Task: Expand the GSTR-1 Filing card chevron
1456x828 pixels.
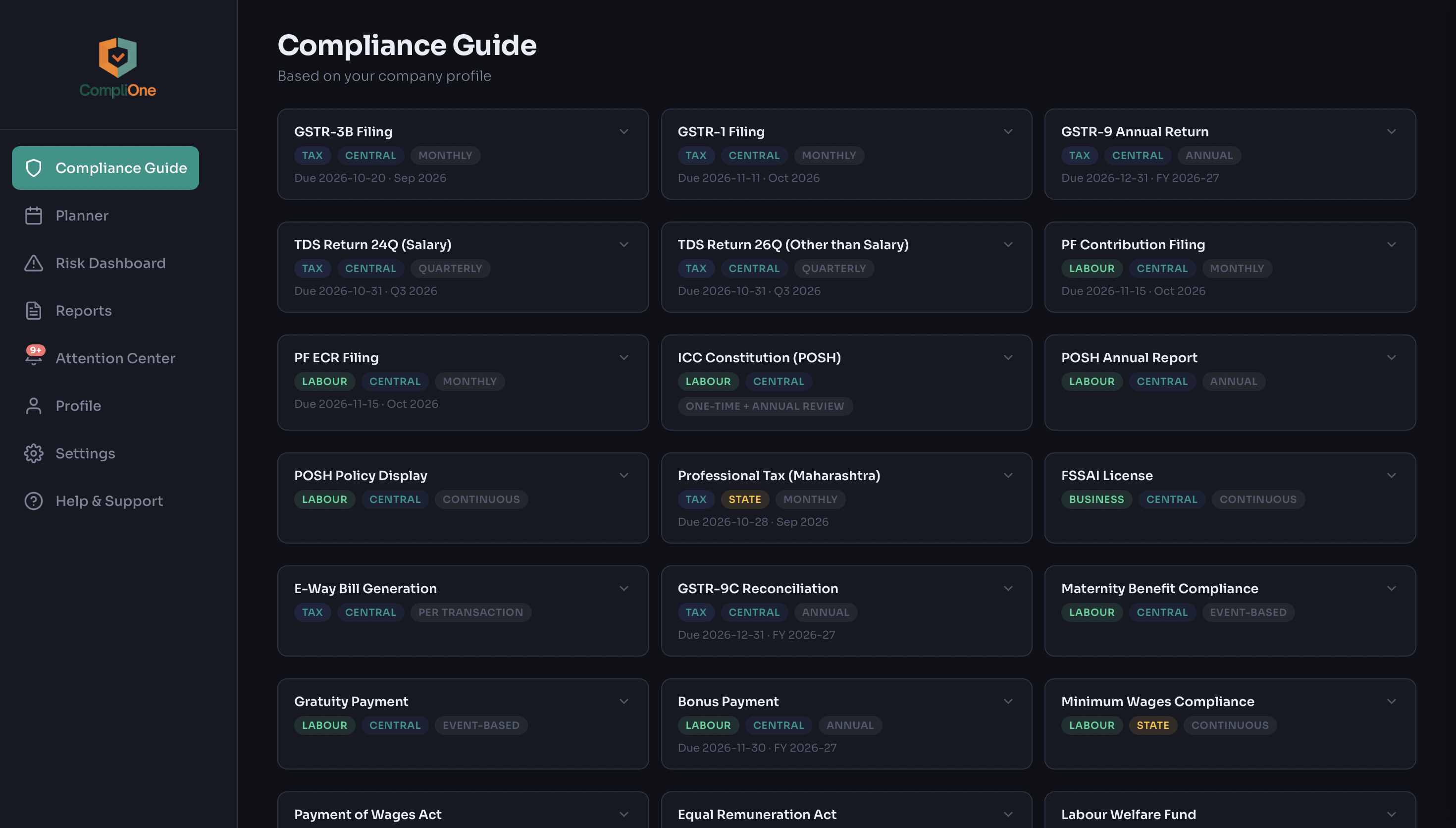Action: point(1008,131)
